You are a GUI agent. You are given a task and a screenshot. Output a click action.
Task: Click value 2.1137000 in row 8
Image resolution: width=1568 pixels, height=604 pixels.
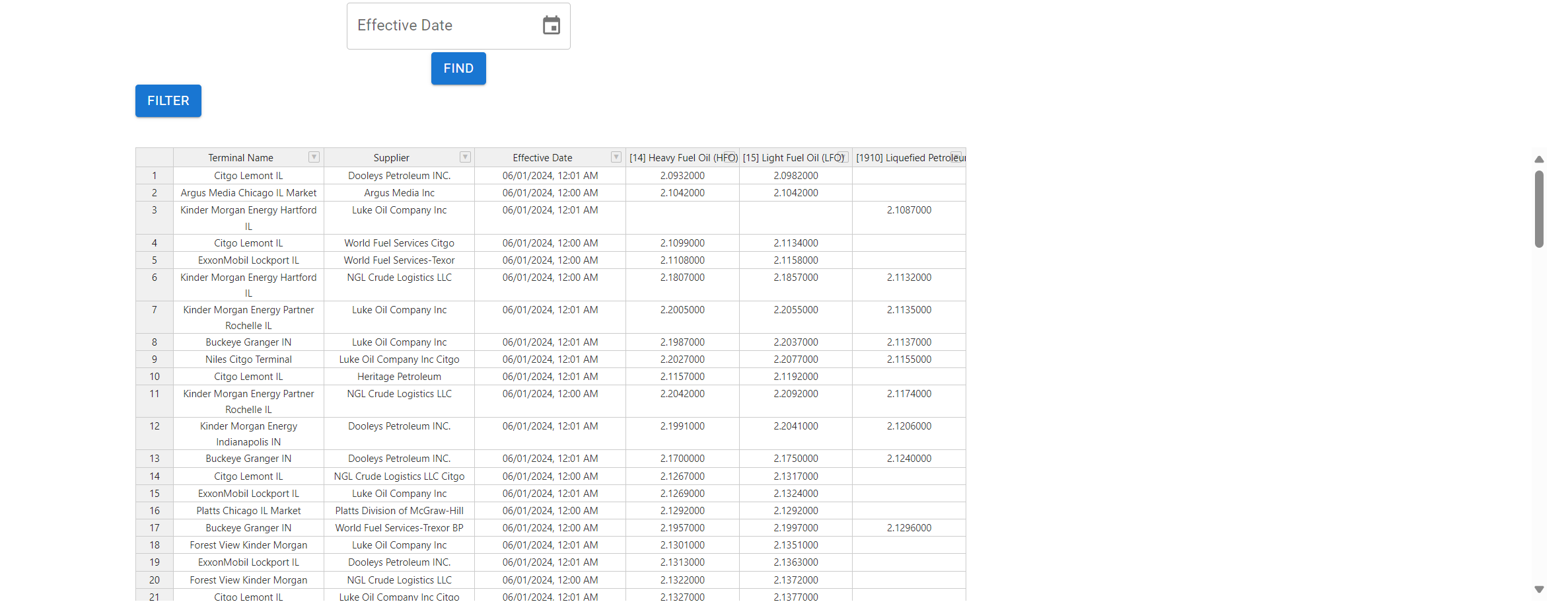pyautogui.click(x=909, y=342)
